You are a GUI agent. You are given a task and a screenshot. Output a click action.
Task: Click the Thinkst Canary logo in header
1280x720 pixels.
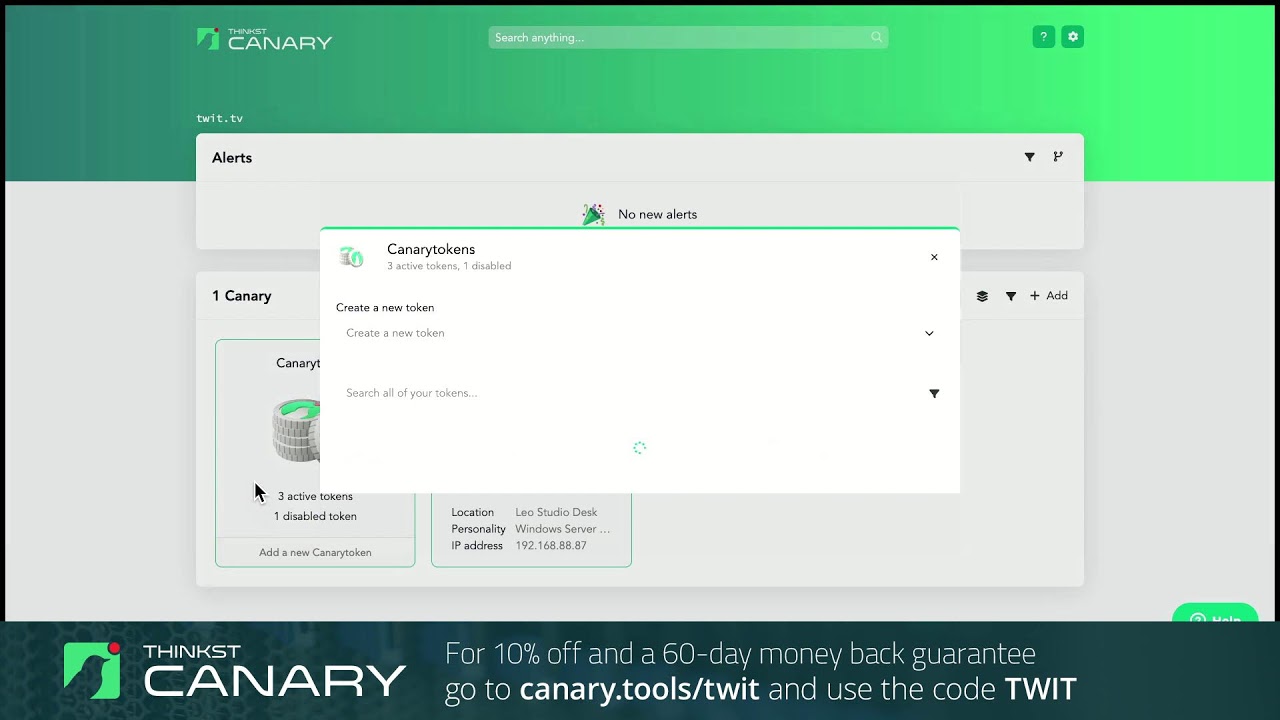(x=264, y=39)
